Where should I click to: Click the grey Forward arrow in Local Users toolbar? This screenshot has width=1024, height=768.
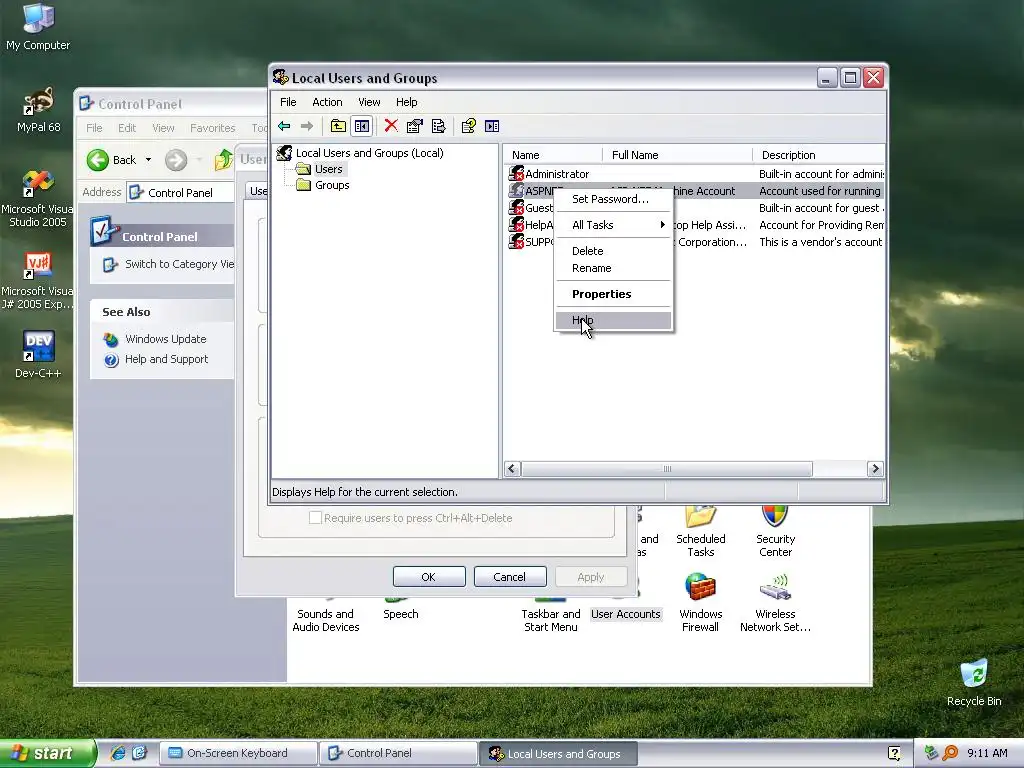pyautogui.click(x=307, y=126)
